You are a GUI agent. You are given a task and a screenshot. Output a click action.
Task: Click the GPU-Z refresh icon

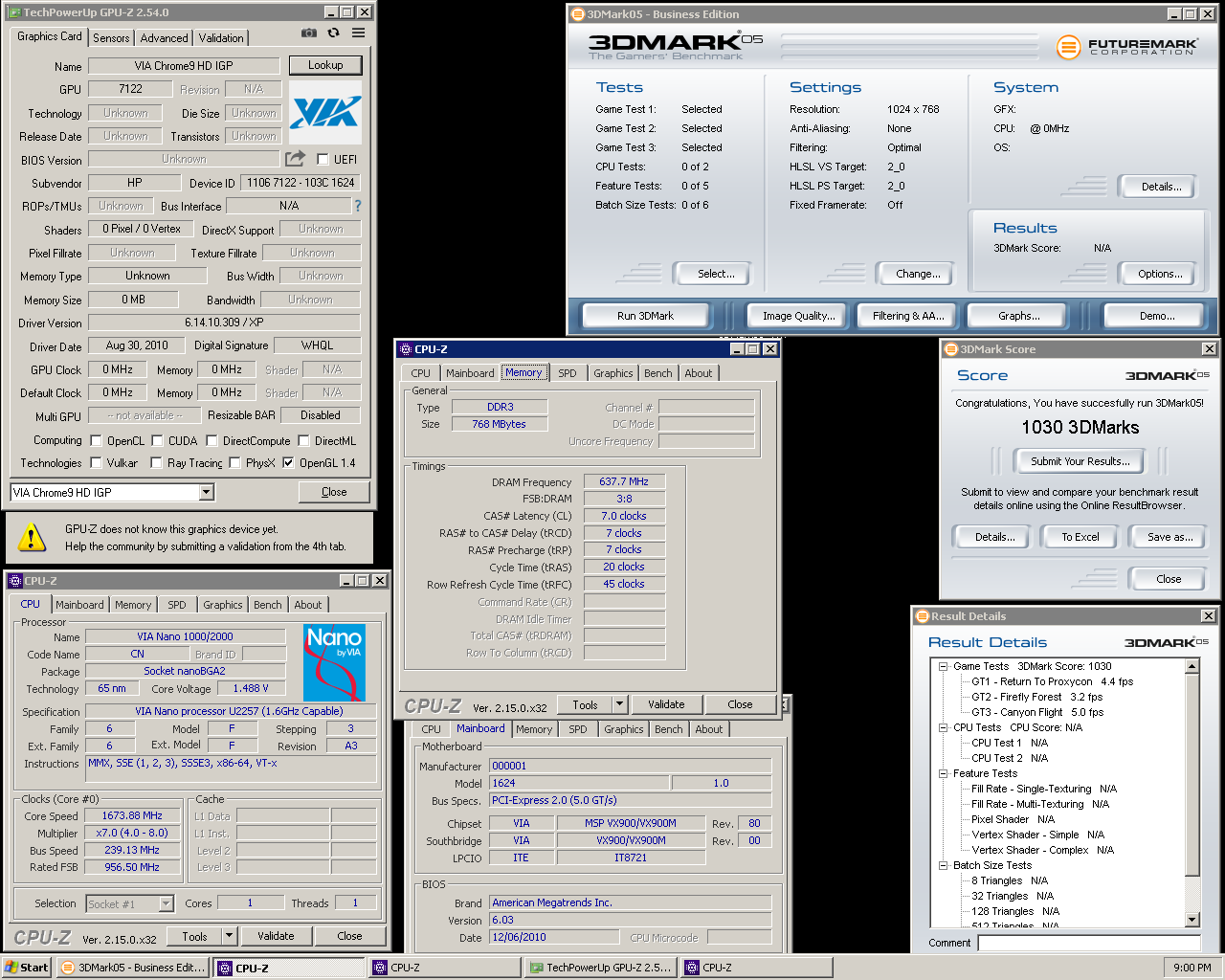333,33
